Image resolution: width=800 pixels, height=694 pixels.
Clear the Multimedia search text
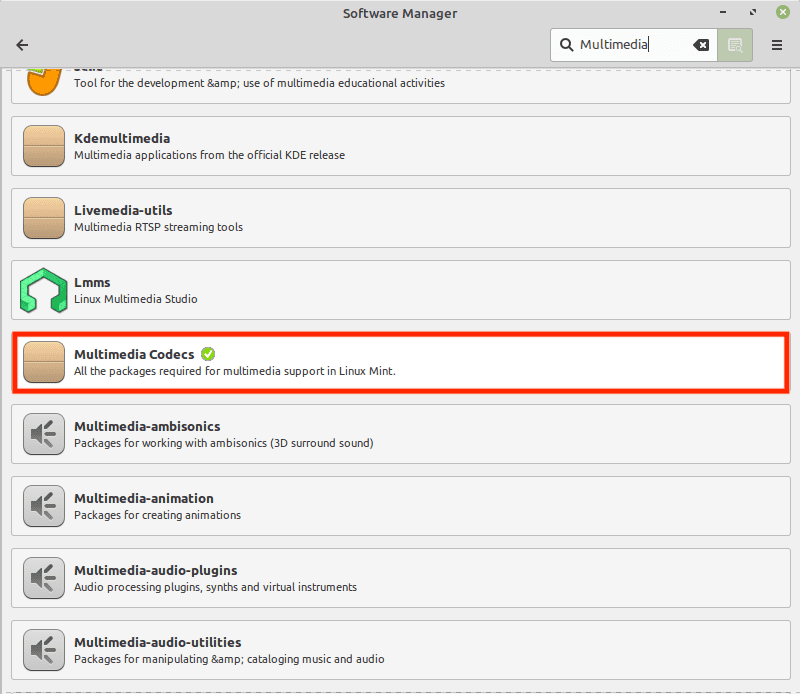point(701,45)
